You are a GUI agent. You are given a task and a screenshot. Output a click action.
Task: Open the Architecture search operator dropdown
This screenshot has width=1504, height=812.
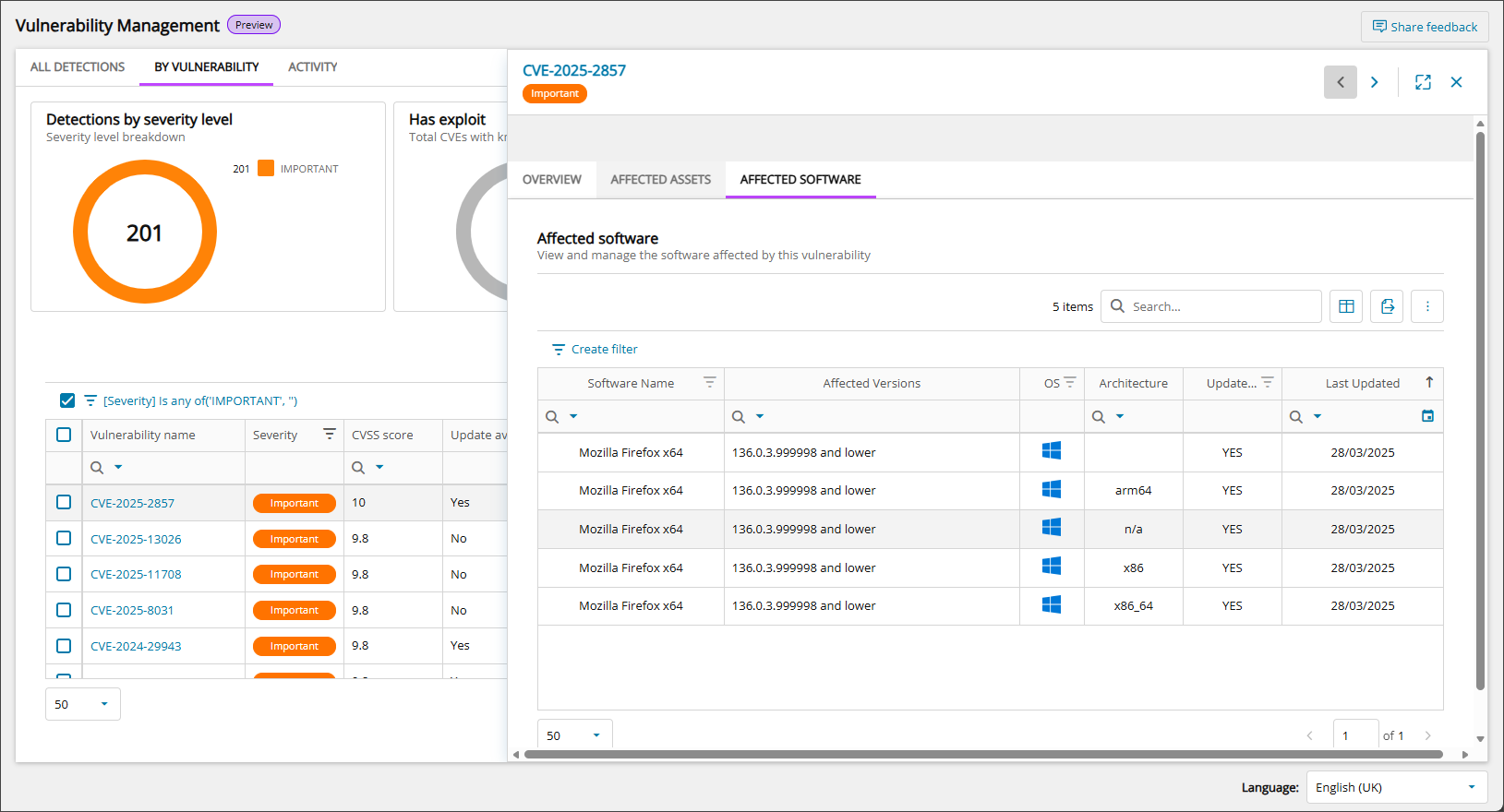pyautogui.click(x=1120, y=416)
